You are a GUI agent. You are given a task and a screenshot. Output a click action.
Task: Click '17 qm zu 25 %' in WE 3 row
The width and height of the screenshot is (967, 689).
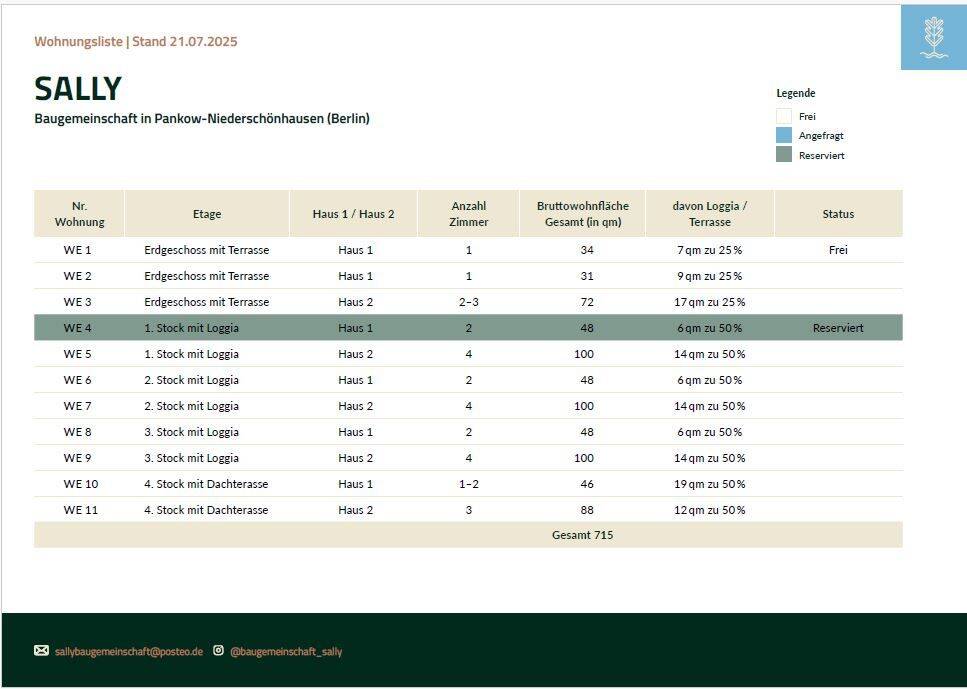(x=710, y=302)
